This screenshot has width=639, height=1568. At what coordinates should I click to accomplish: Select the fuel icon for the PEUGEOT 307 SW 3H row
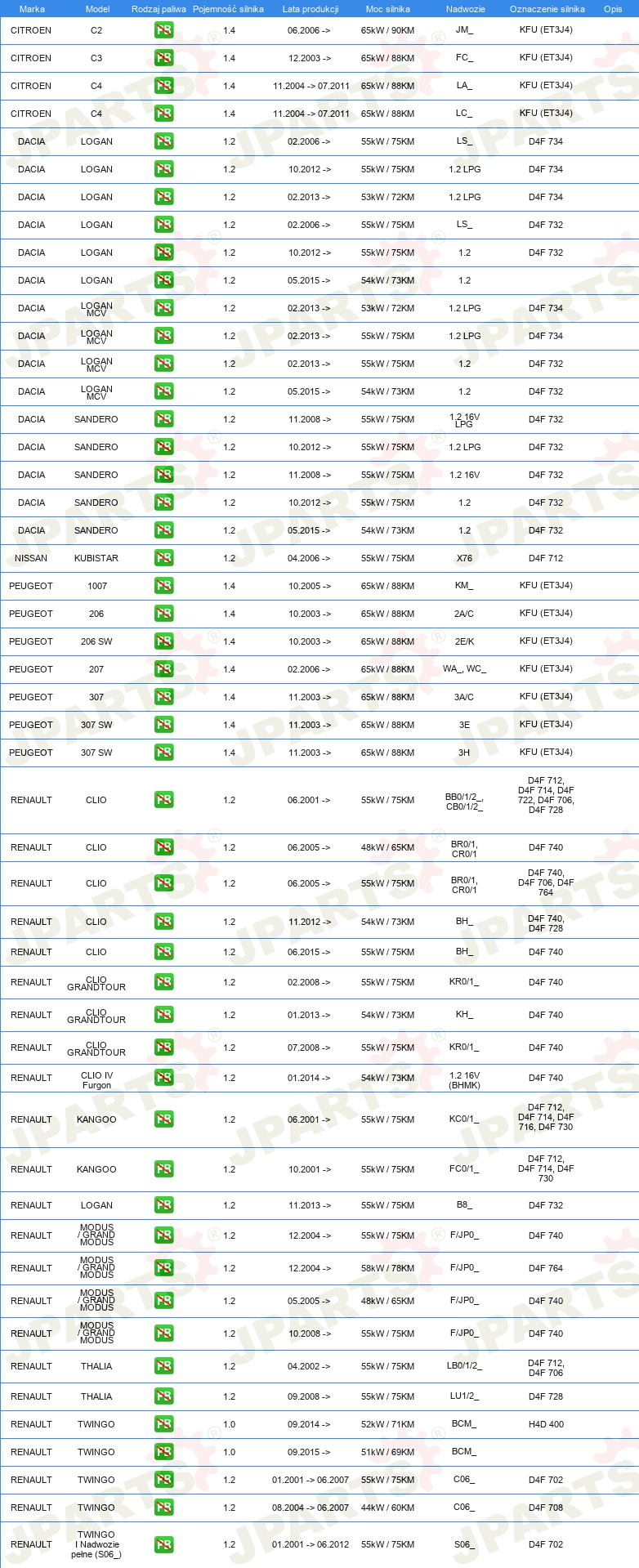tap(164, 753)
